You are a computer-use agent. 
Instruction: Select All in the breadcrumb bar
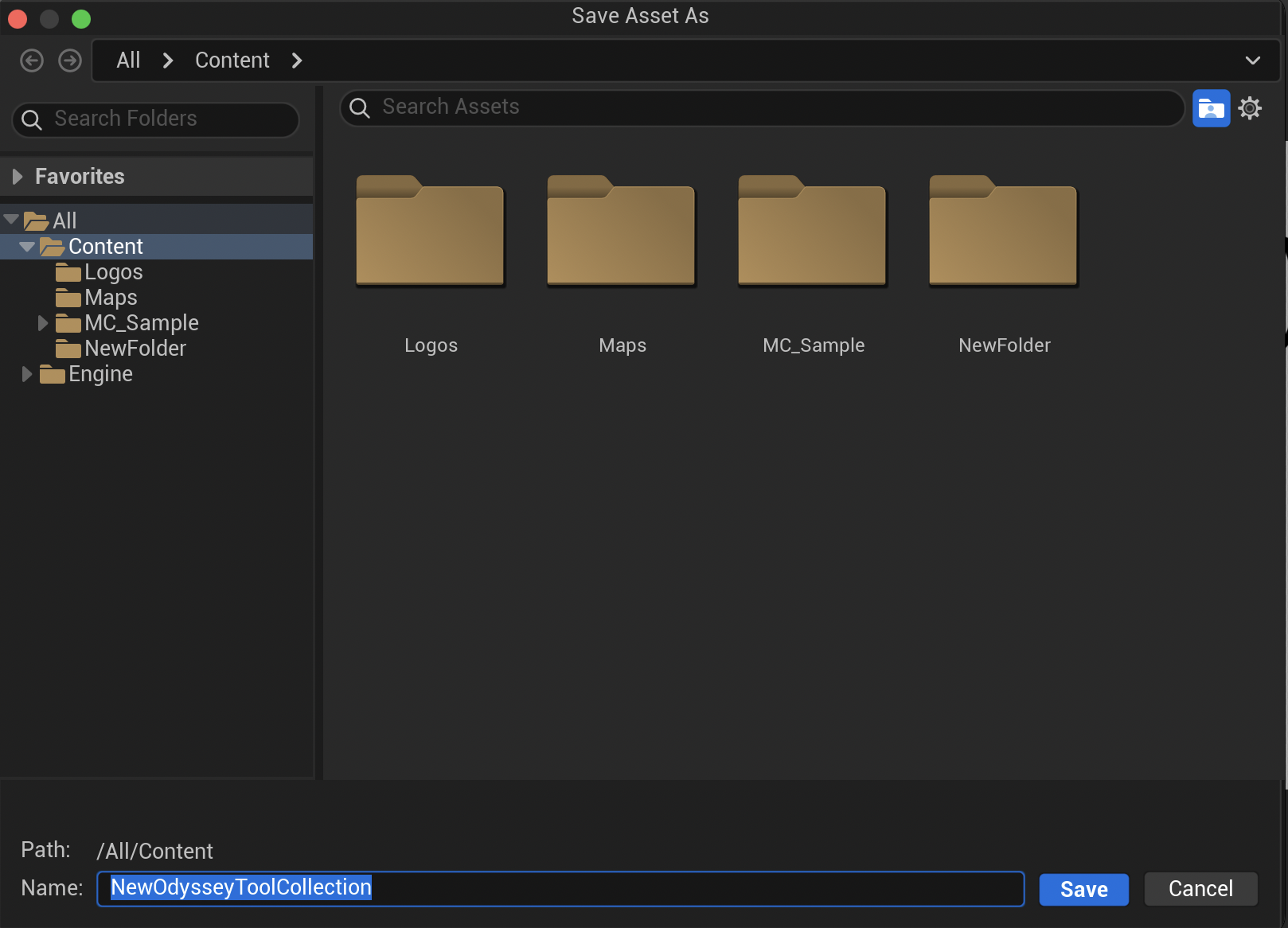(128, 60)
